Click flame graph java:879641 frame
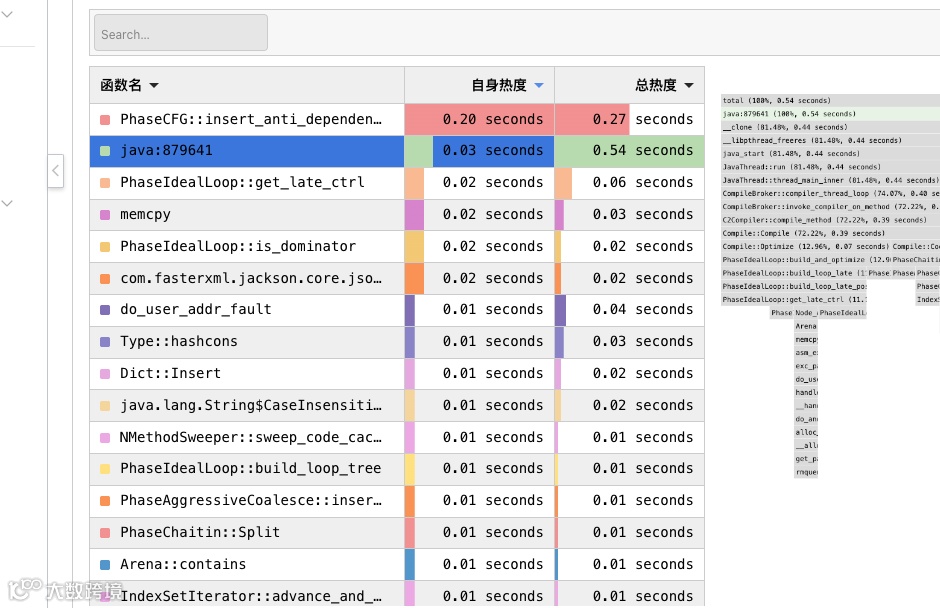Image resolution: width=940 pixels, height=608 pixels. coord(830,114)
